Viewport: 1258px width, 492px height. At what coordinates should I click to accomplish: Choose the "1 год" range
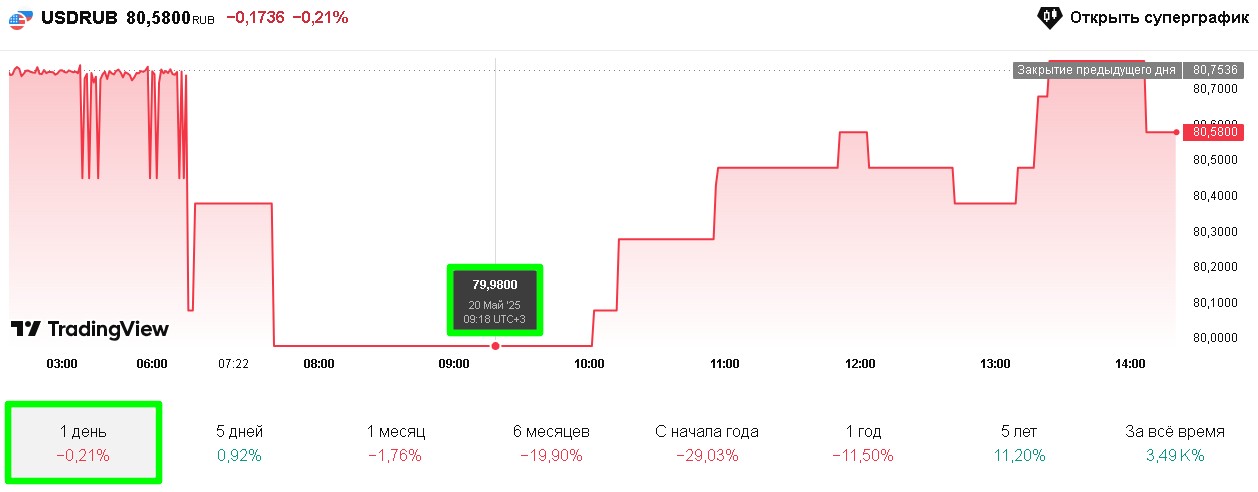tap(863, 443)
